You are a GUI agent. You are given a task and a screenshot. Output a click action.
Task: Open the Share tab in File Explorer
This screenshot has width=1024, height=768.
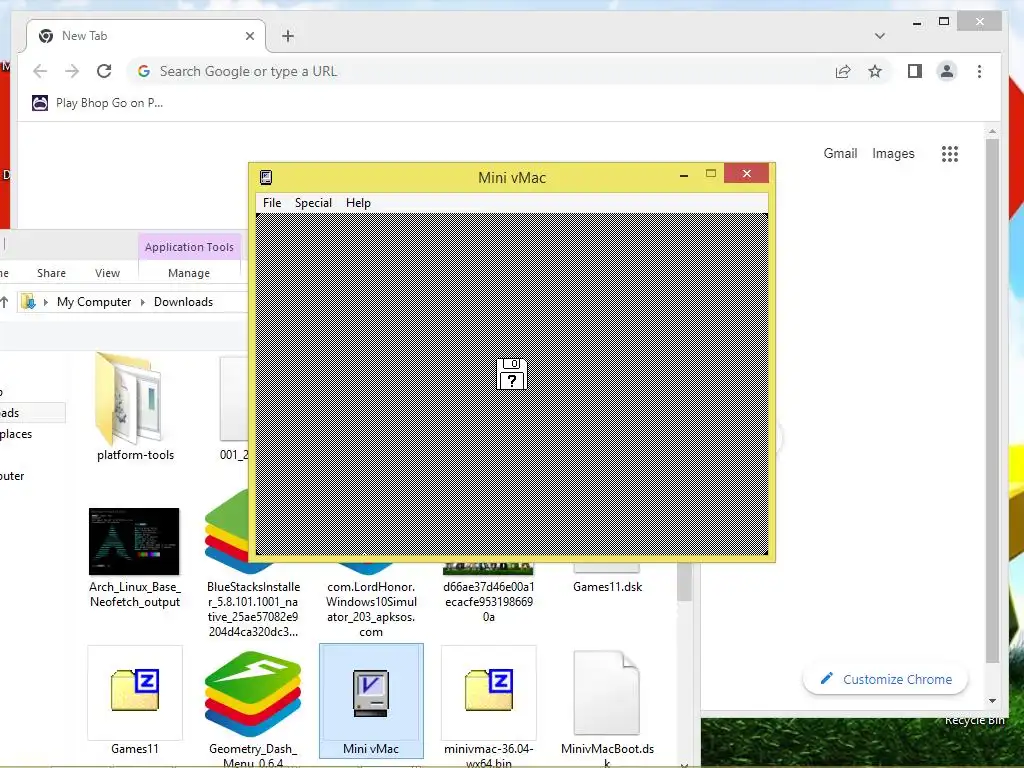tap(51, 273)
